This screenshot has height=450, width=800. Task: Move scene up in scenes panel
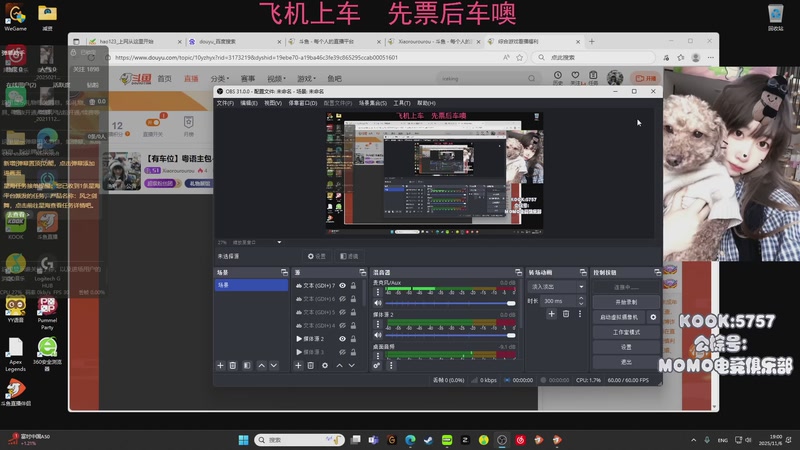[261, 365]
